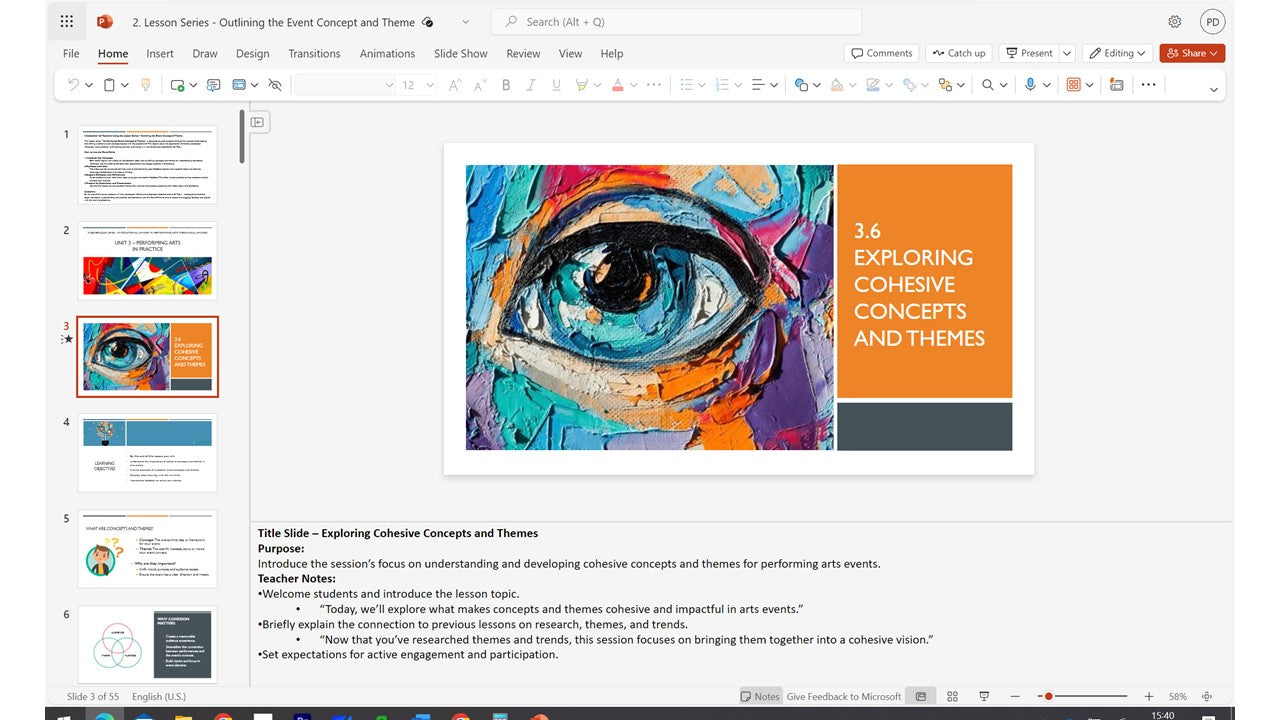The height and width of the screenshot is (720, 1280).
Task: Toggle Normal view button in status bar
Action: [921, 696]
